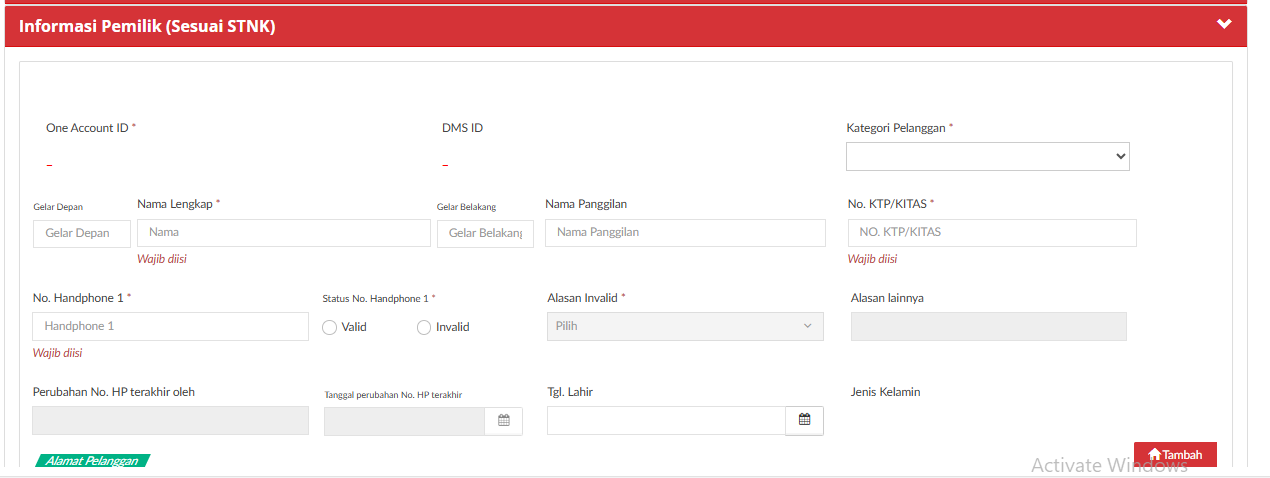Click the Handphone 1 input field

pyautogui.click(x=170, y=327)
